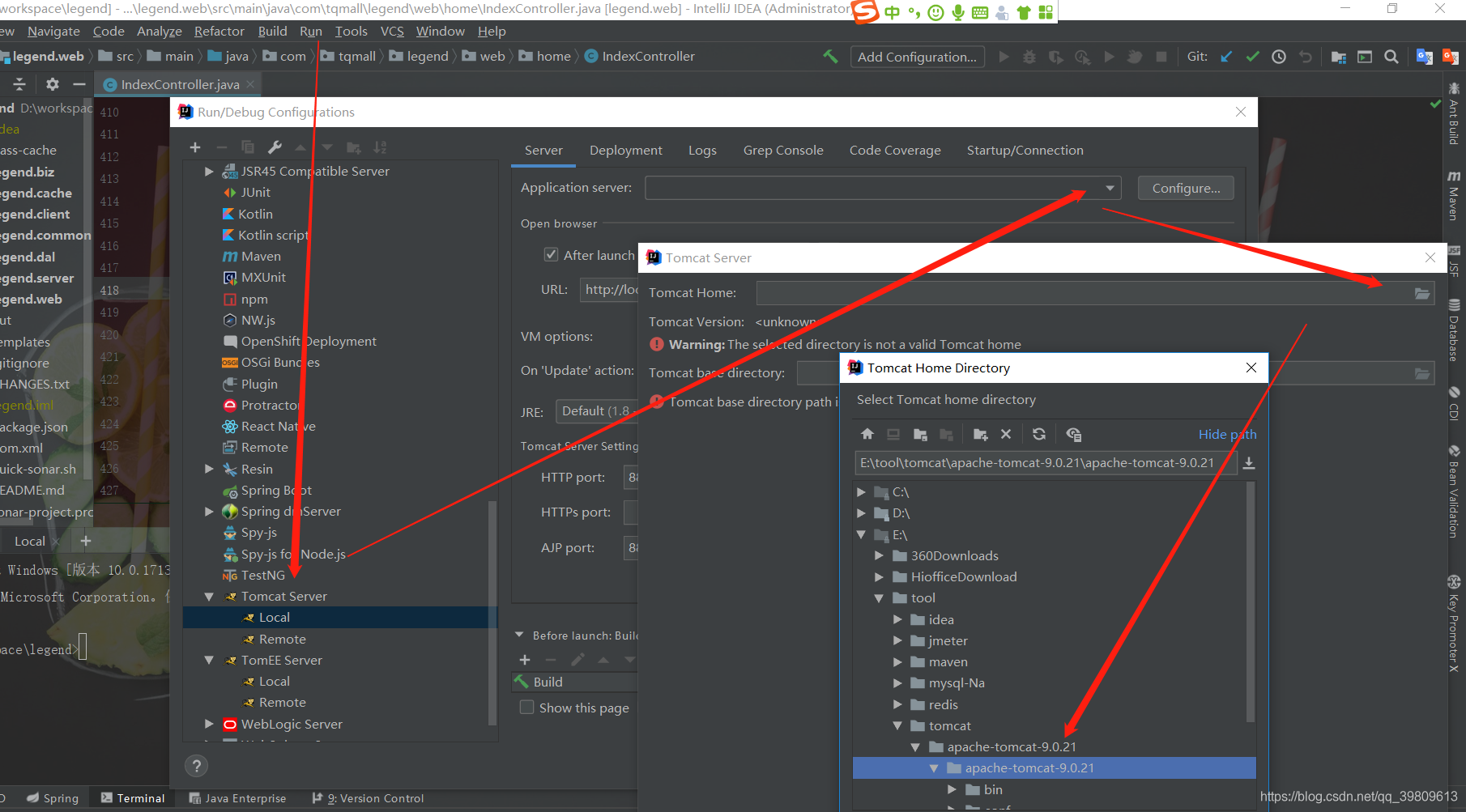Refresh the Tomcat Home Directory tree
This screenshot has width=1466, height=812.
pos(1039,435)
